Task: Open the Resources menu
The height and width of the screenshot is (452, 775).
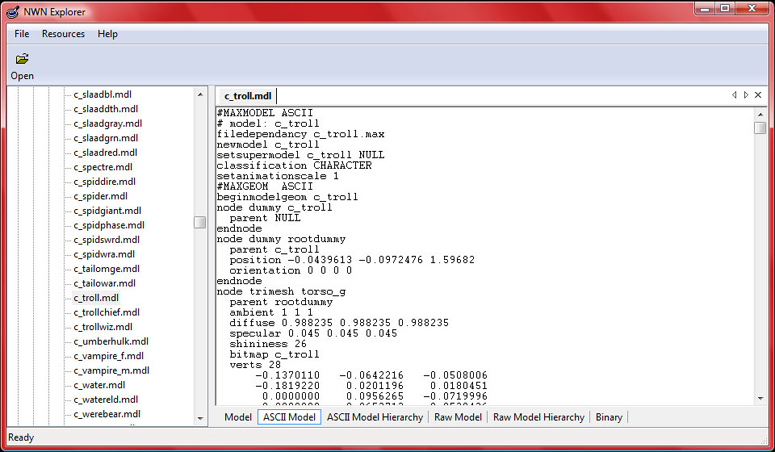Action: point(63,34)
